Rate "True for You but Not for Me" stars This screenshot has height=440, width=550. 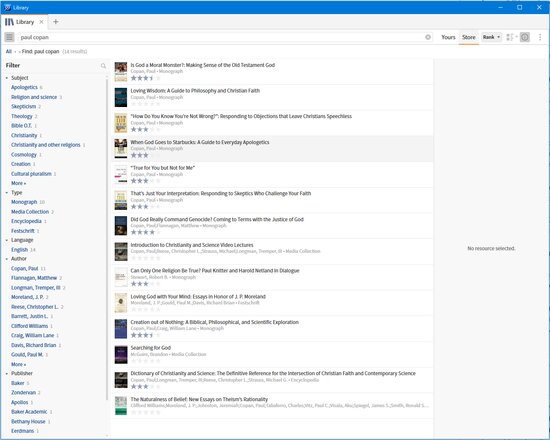(x=146, y=181)
